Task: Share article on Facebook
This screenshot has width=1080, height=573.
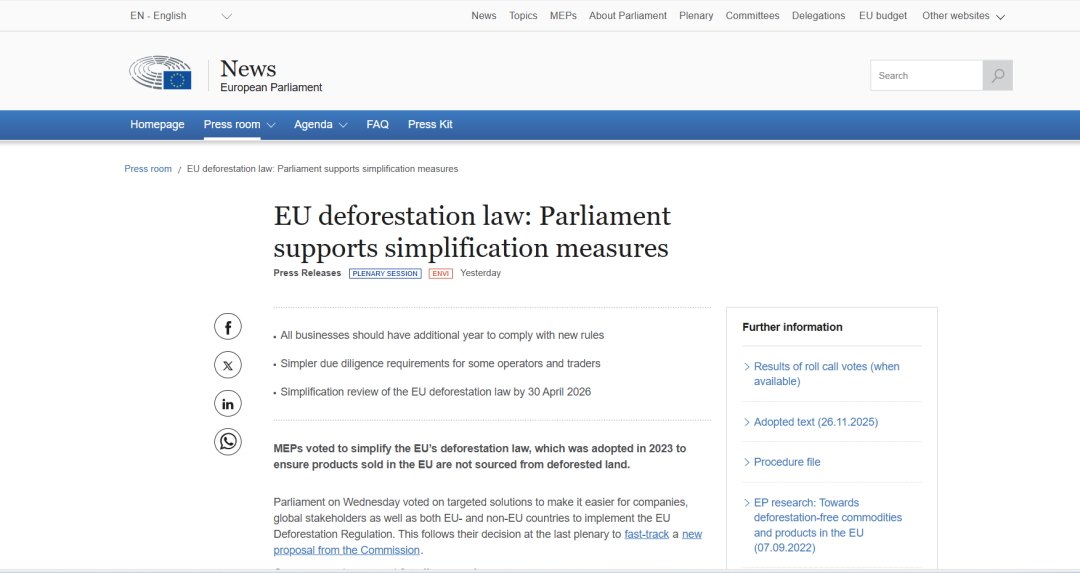Action: click(x=228, y=327)
